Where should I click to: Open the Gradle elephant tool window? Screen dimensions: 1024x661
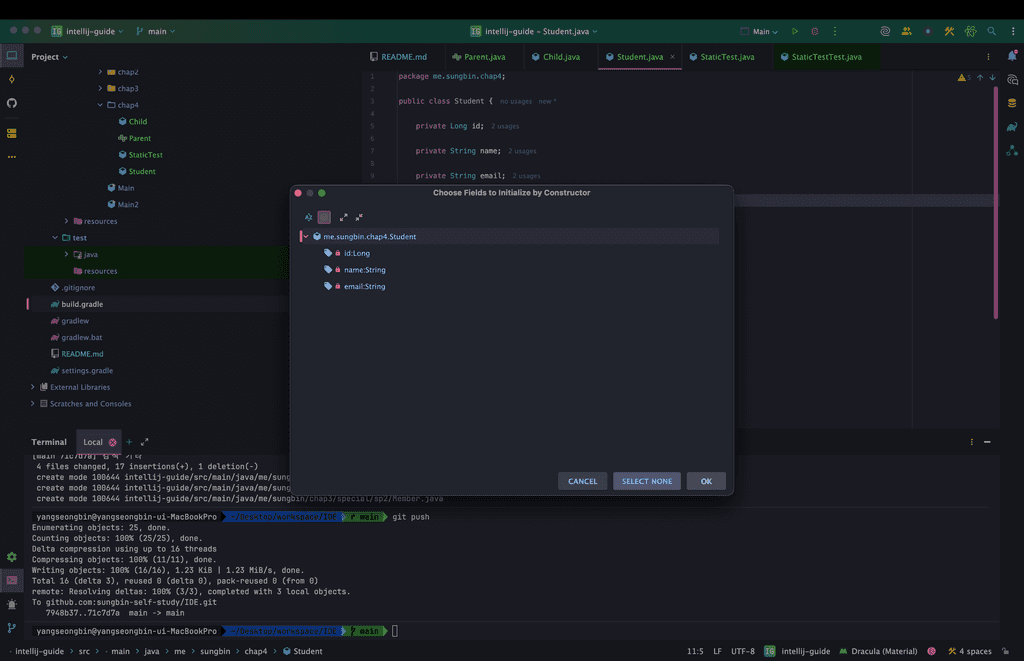click(x=1012, y=126)
